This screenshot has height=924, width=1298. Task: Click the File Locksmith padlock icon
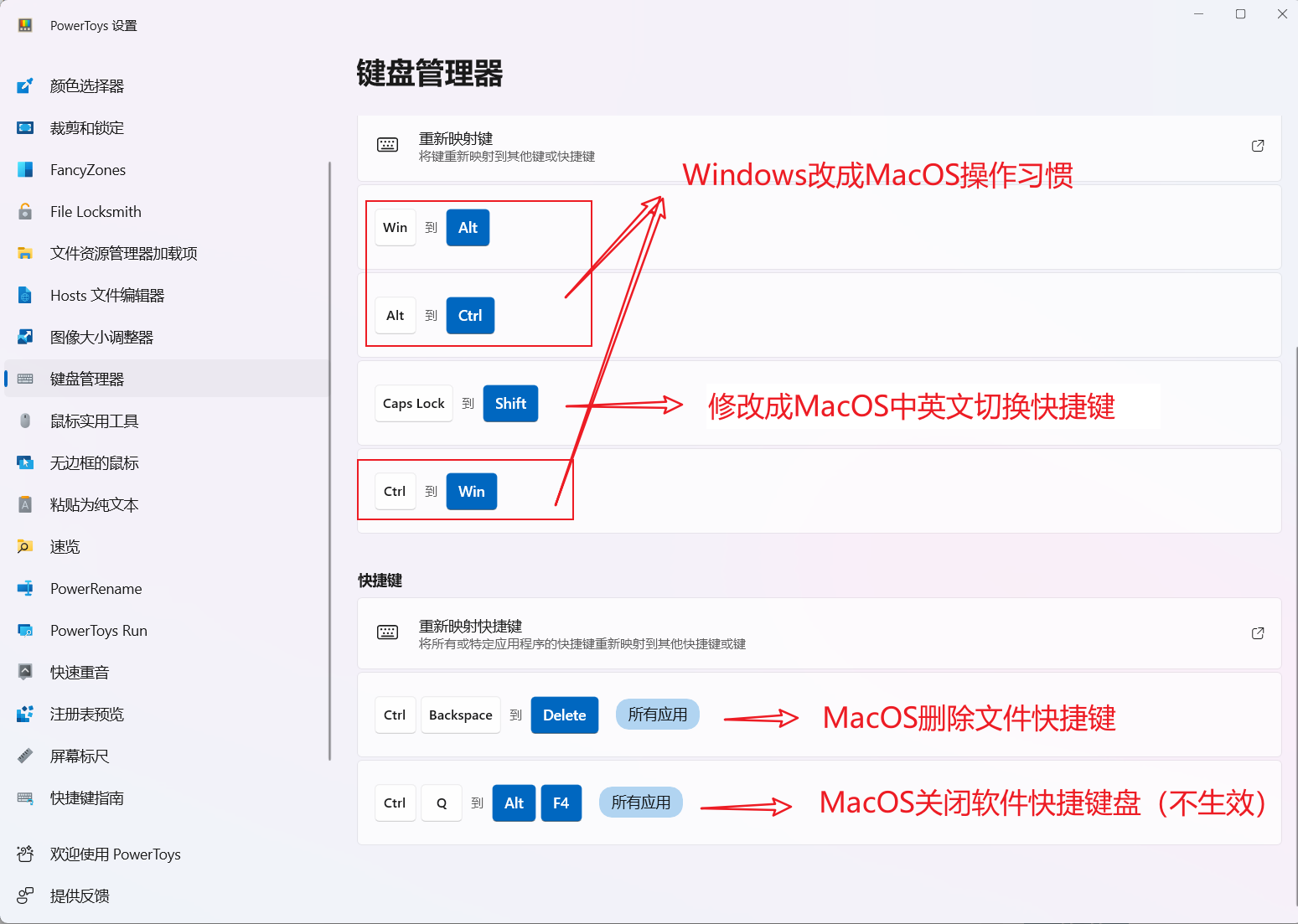[x=25, y=211]
